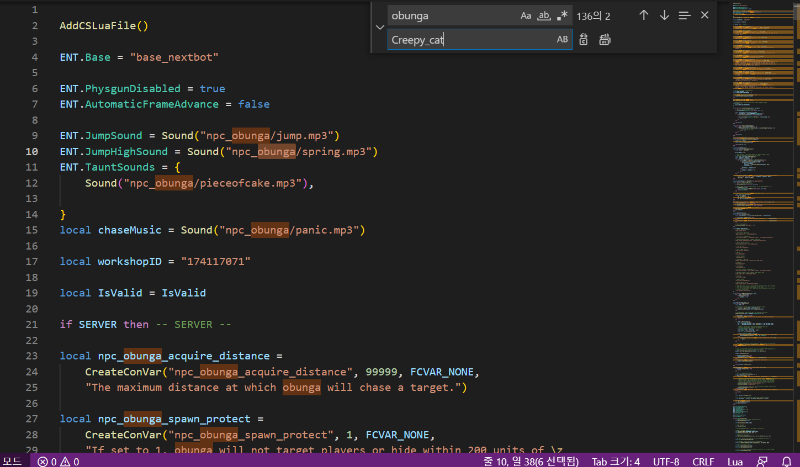Screen dimensions: 800x467
Task: Click opening brace on line 11
Action: click(177, 167)
